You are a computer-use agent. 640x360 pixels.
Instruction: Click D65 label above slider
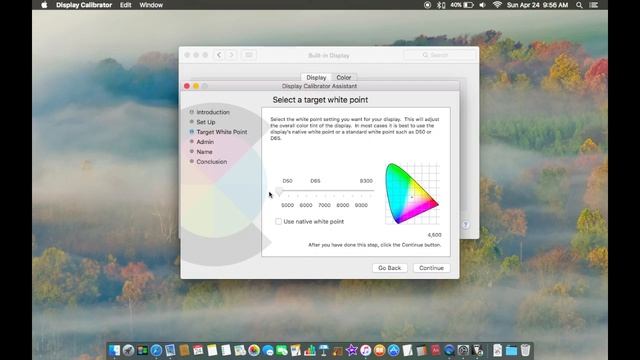point(315,181)
